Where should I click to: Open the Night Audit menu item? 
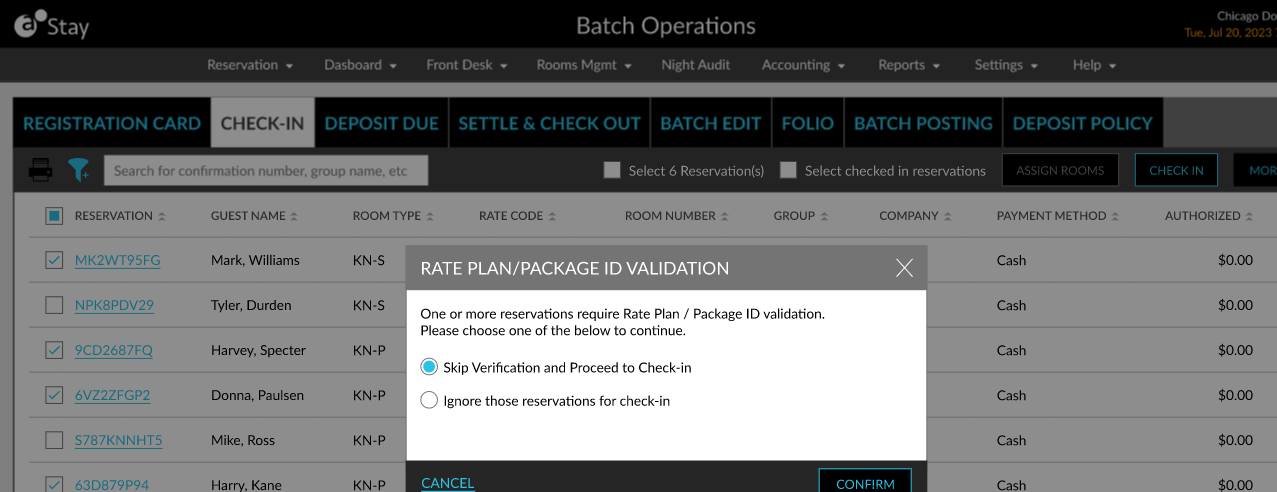(x=695, y=65)
